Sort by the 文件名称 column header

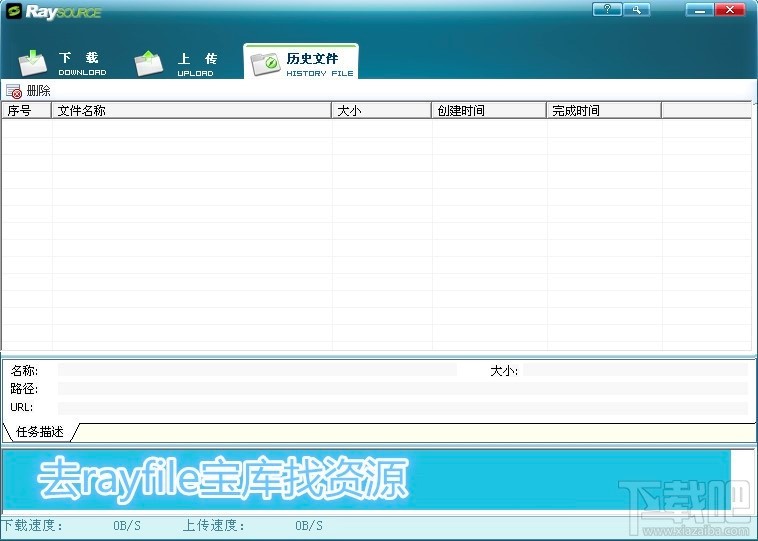point(191,110)
